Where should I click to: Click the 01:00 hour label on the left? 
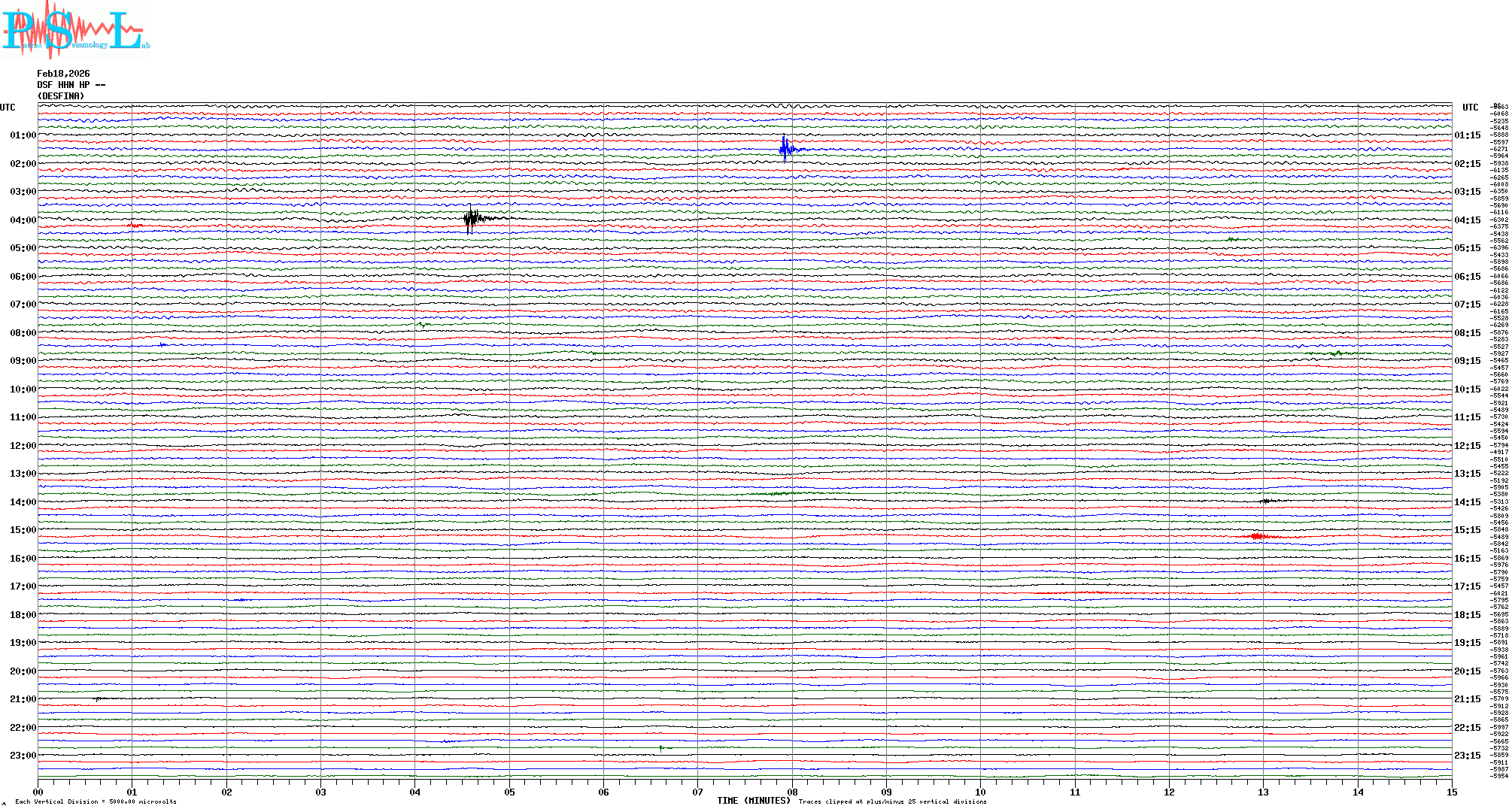23,135
